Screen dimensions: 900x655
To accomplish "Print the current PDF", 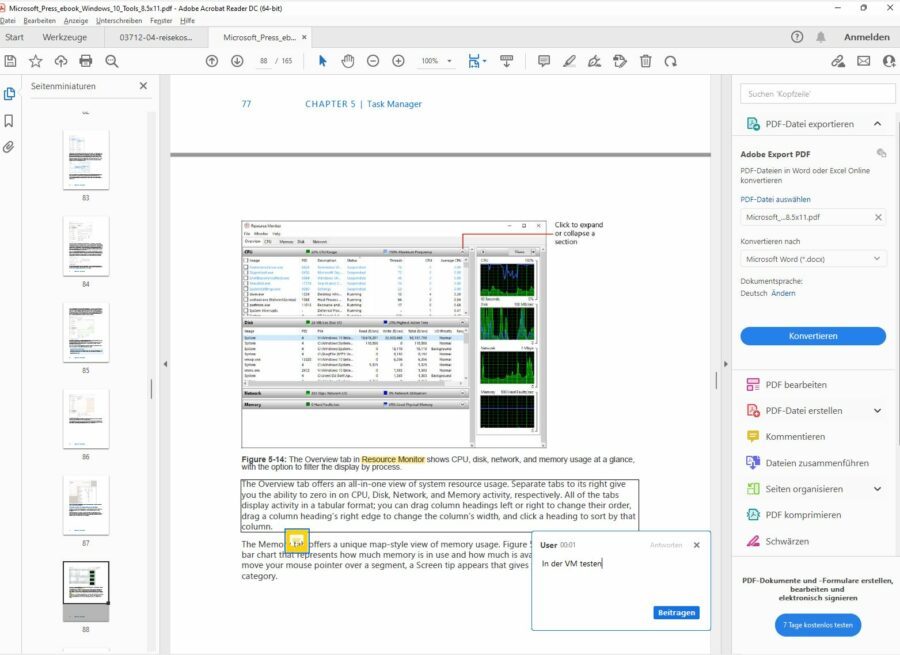I will pos(85,60).
